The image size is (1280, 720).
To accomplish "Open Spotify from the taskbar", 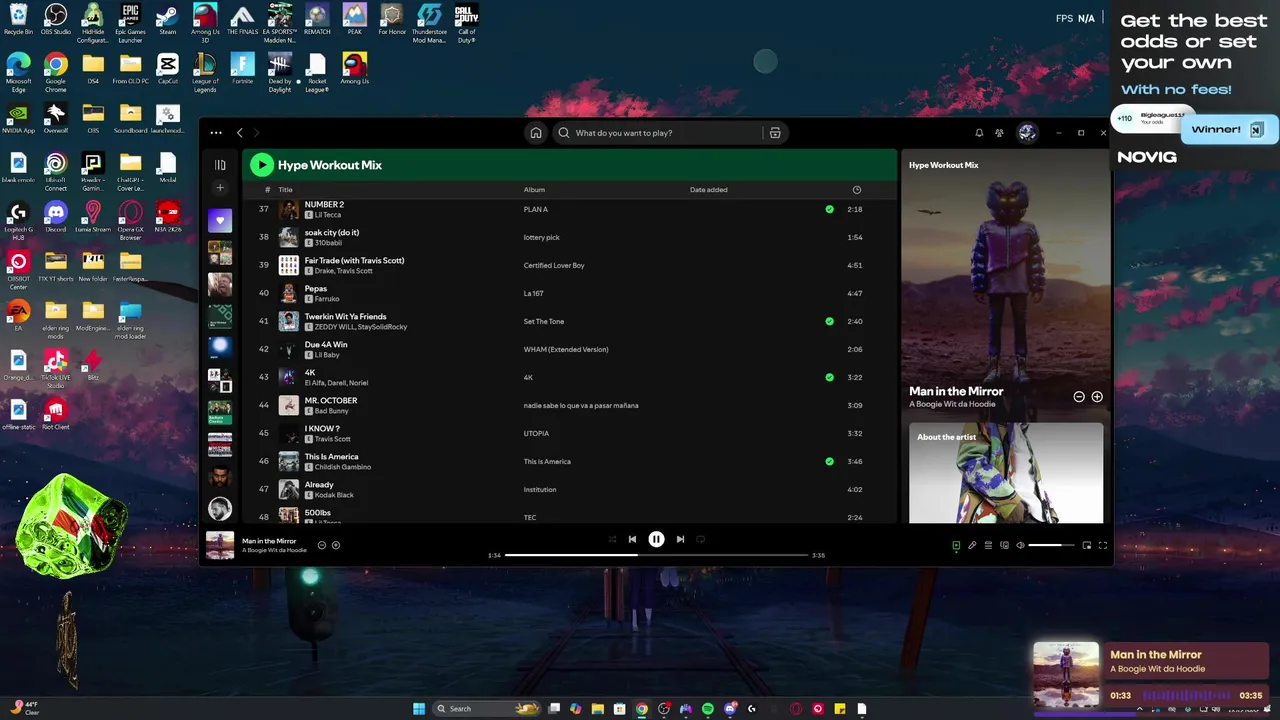I will 708,709.
